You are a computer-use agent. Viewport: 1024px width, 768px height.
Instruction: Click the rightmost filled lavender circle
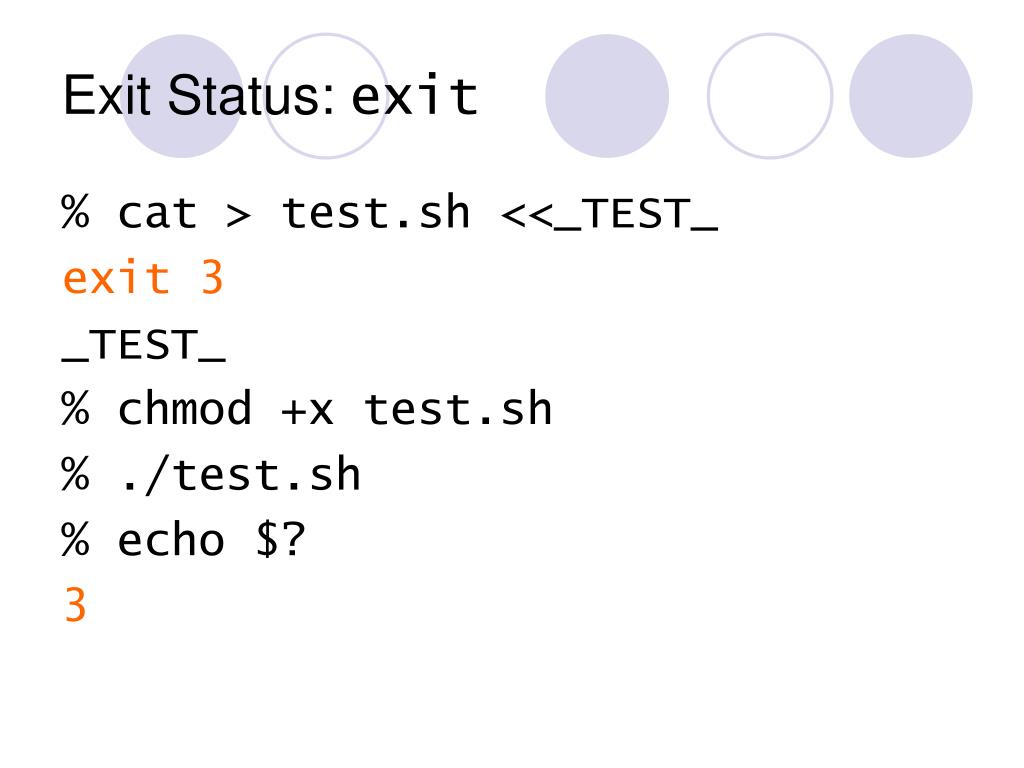(x=910, y=96)
